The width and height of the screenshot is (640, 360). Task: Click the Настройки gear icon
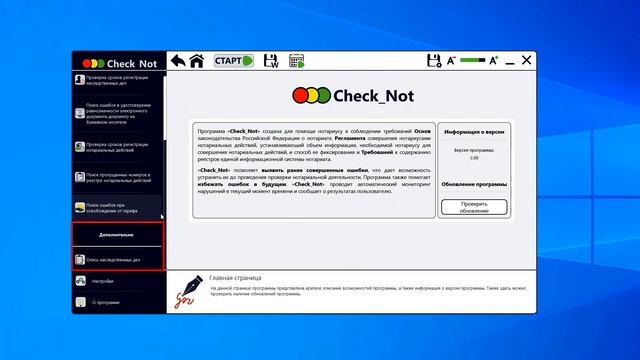(x=80, y=281)
